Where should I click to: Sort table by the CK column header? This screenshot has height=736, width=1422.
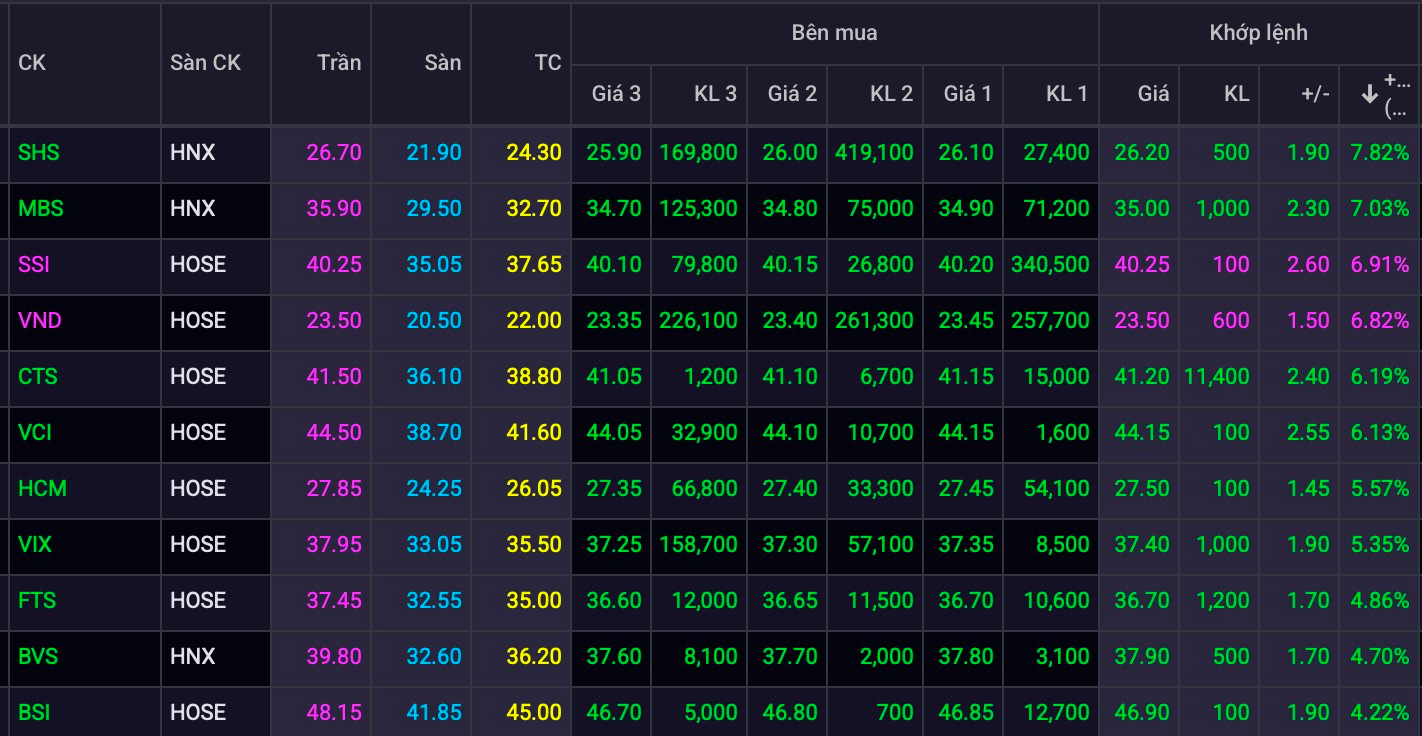32,63
